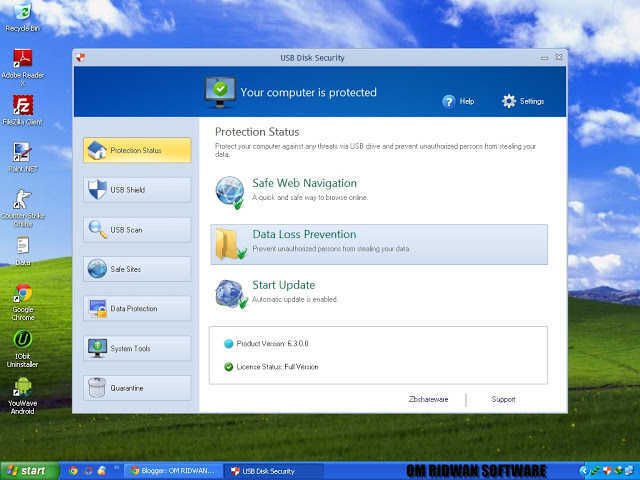640x480 pixels.
Task: Click 'Your computer is protected' banner text
Action: (308, 92)
